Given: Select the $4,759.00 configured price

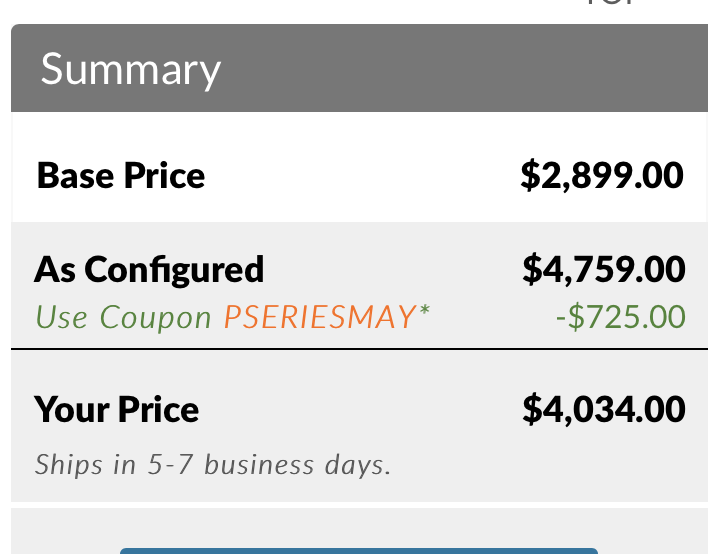Looking at the screenshot, I should pyautogui.click(x=604, y=269).
